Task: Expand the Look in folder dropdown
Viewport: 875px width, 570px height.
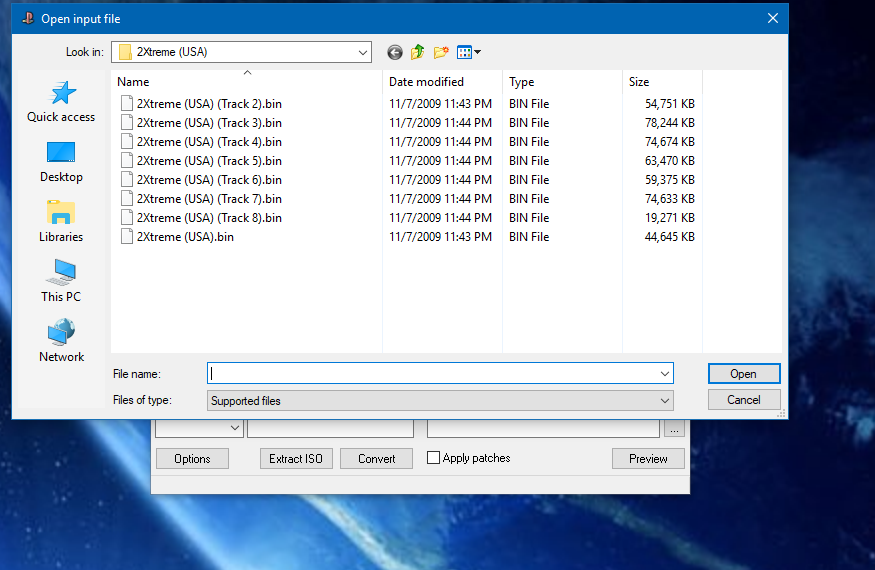Action: pyautogui.click(x=363, y=52)
